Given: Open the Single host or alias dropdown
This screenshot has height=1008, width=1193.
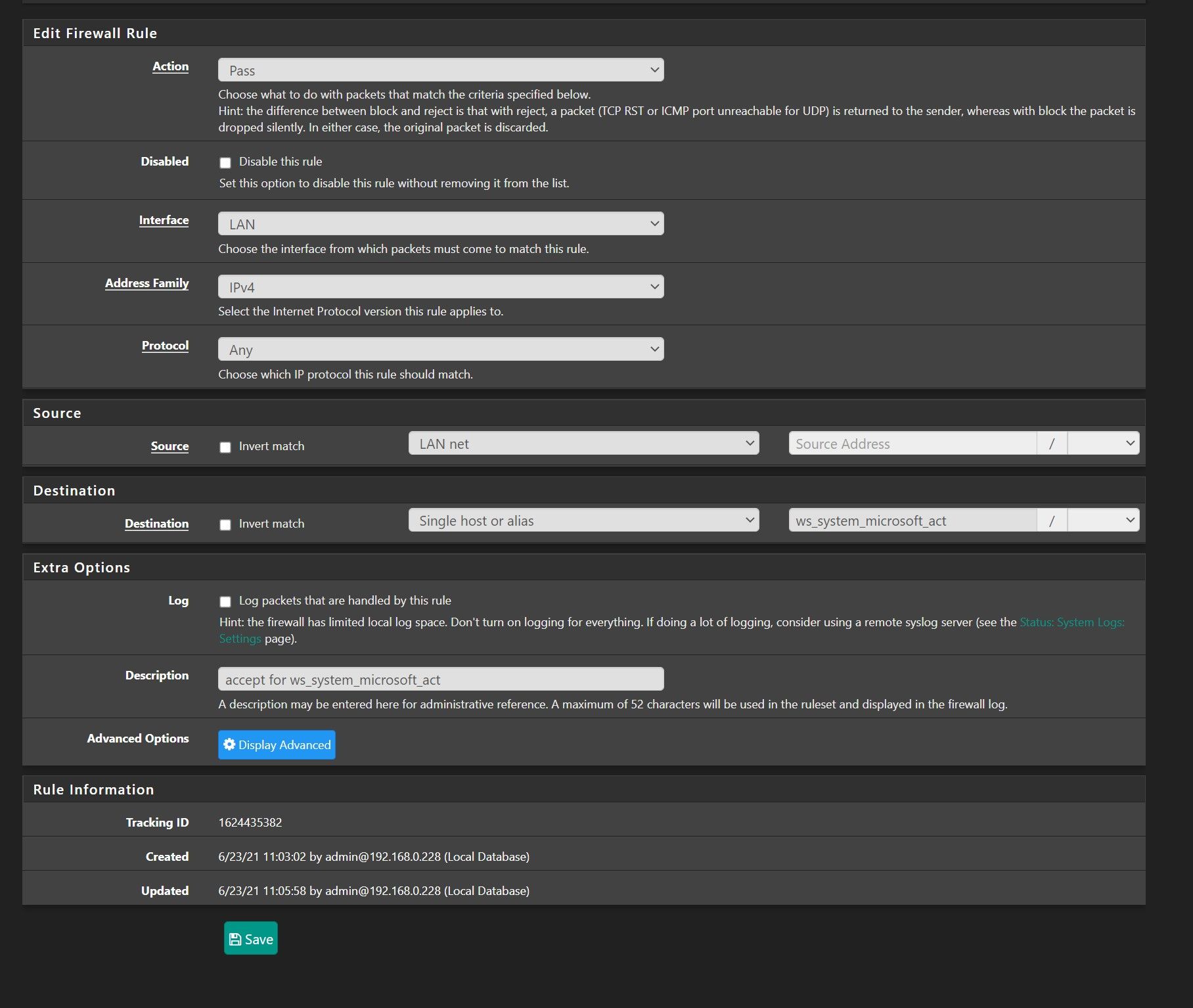Looking at the screenshot, I should (x=583, y=520).
